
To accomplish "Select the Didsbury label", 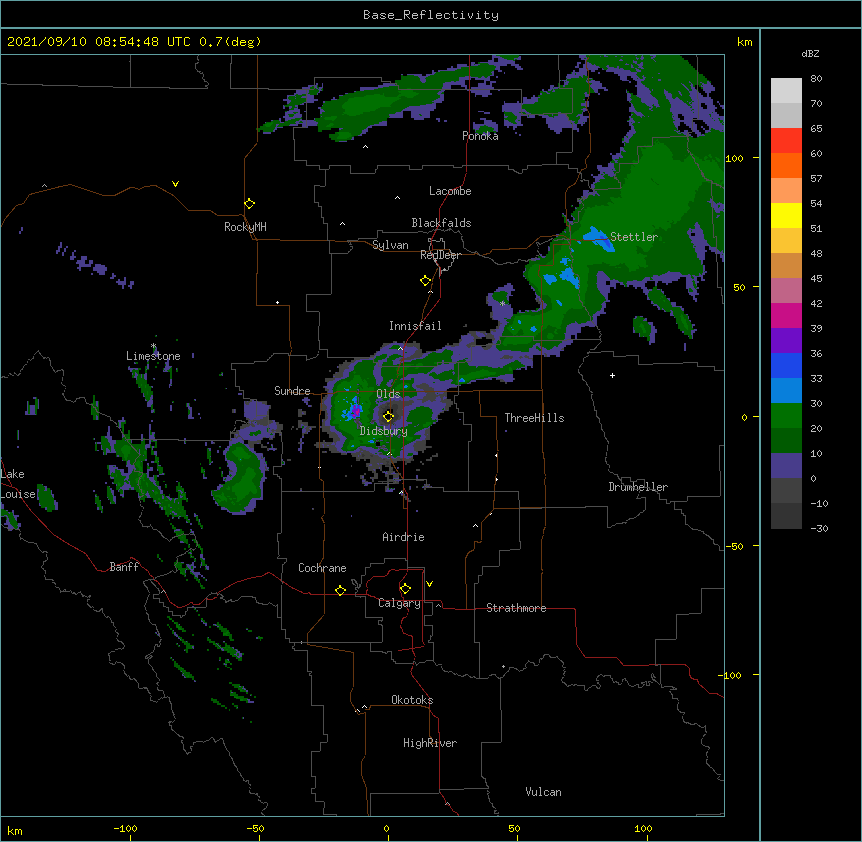I will click(384, 431).
